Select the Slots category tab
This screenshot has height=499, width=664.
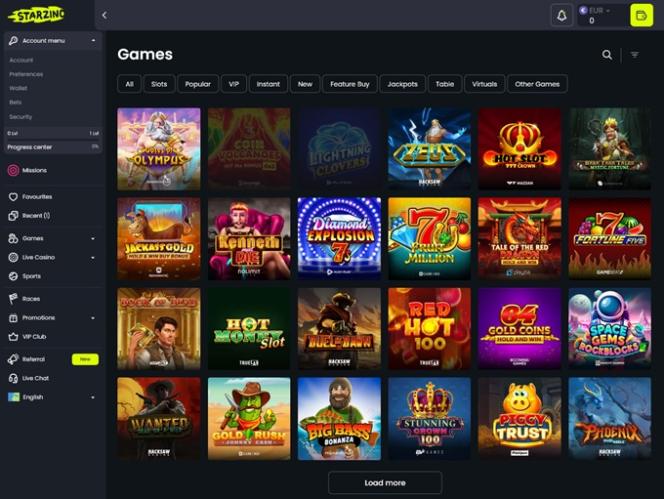tap(159, 84)
